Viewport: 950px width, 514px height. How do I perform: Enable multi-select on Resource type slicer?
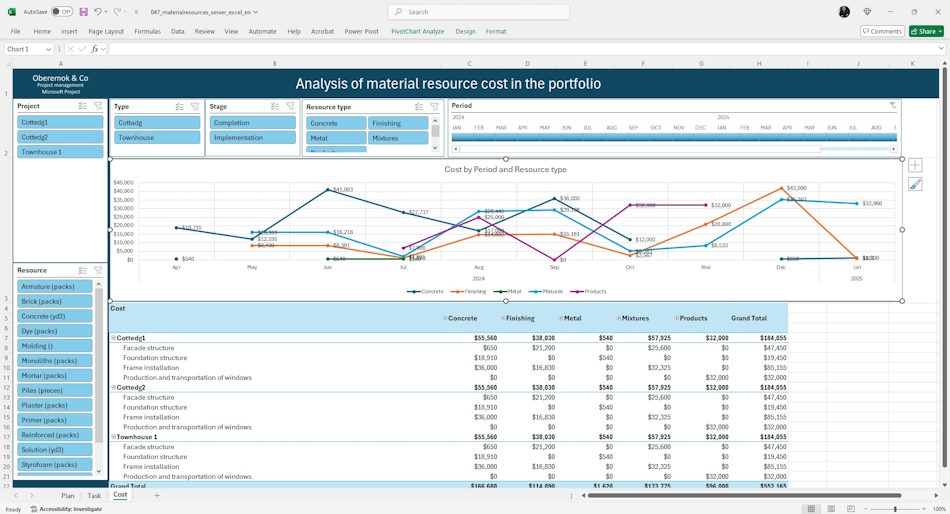point(419,107)
